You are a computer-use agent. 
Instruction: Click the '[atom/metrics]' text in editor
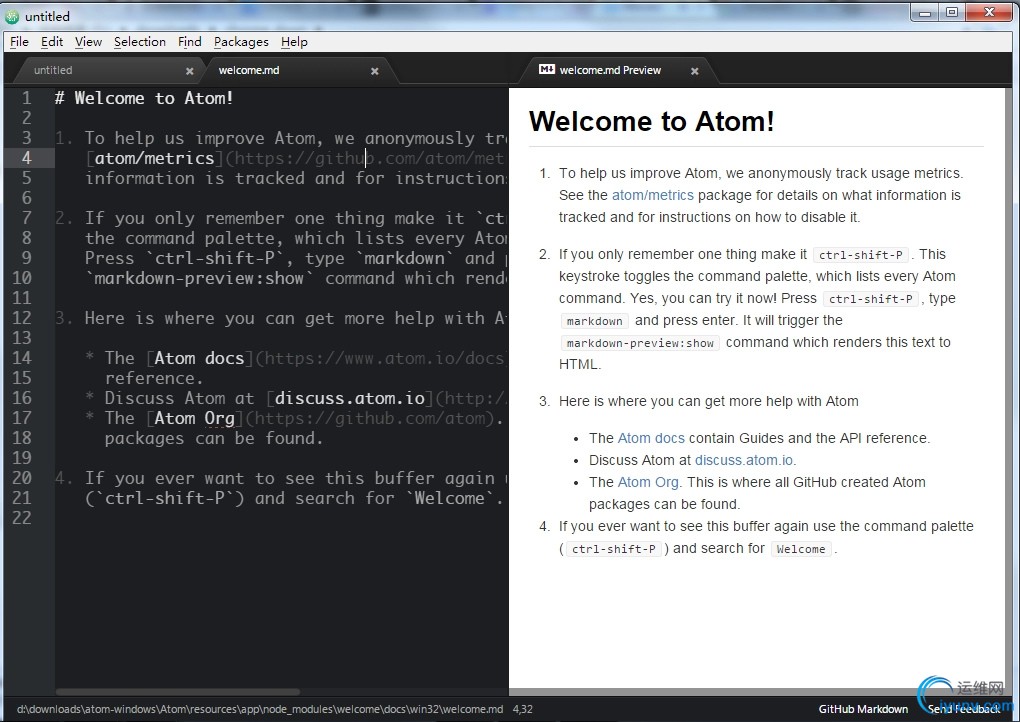click(154, 158)
